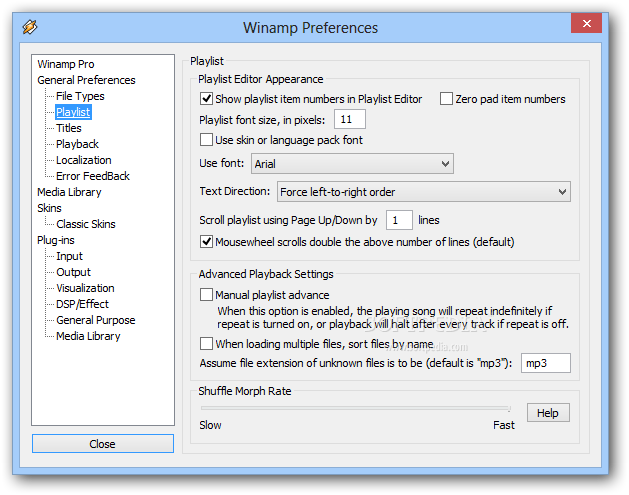Image resolution: width=629 pixels, height=495 pixels.
Task: Open Error FeedBack preferences
Action: coord(93,176)
